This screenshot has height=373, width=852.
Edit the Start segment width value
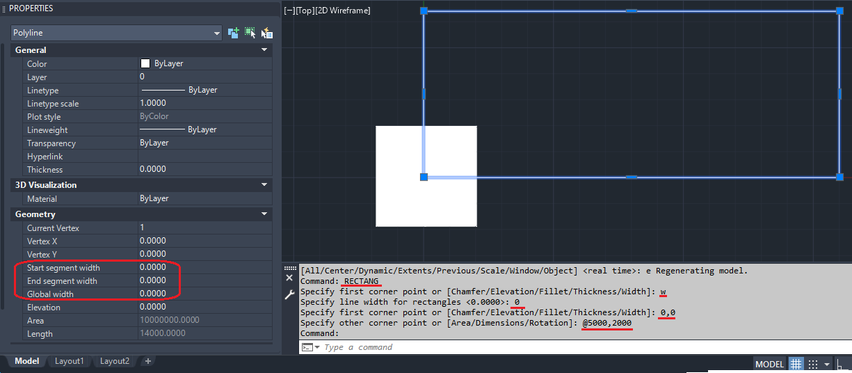205,268
